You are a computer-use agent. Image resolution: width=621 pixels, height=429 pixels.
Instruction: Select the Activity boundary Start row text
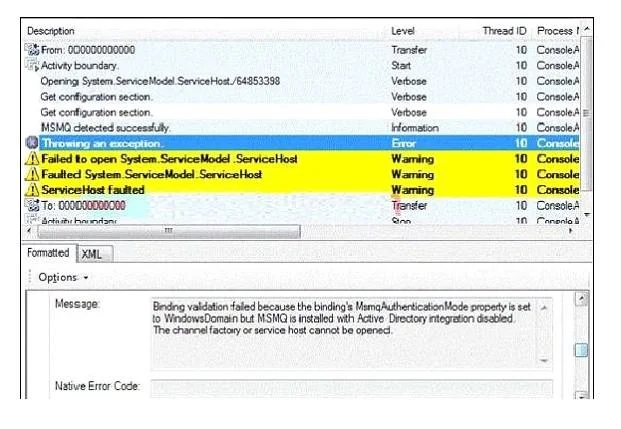80,65
